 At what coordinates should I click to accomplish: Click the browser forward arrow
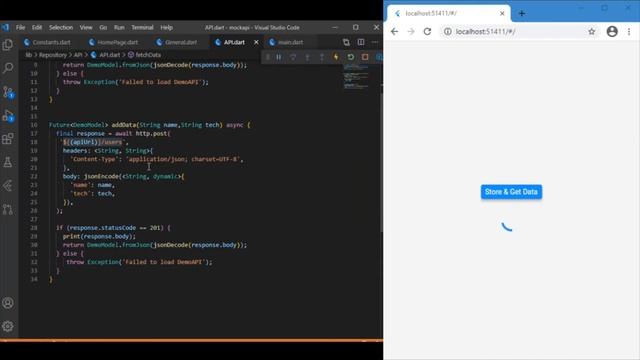pyautogui.click(x=411, y=31)
